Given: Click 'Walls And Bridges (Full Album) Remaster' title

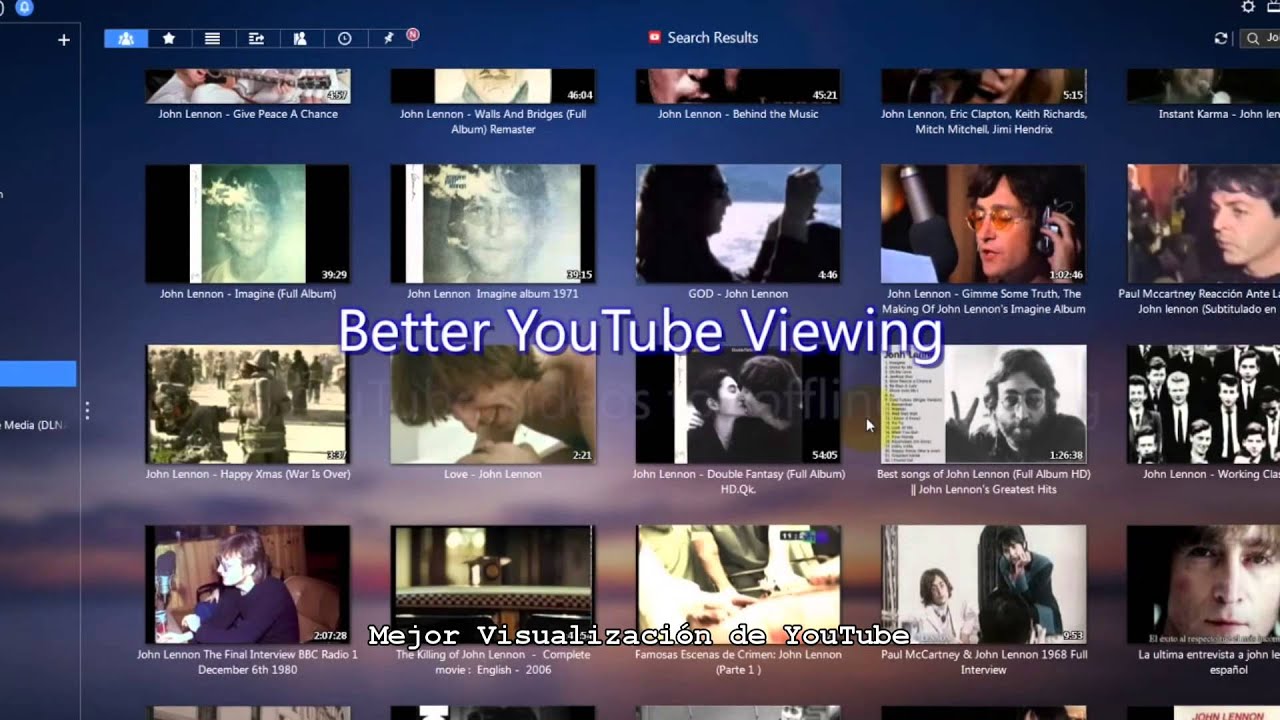Looking at the screenshot, I should click(493, 122).
